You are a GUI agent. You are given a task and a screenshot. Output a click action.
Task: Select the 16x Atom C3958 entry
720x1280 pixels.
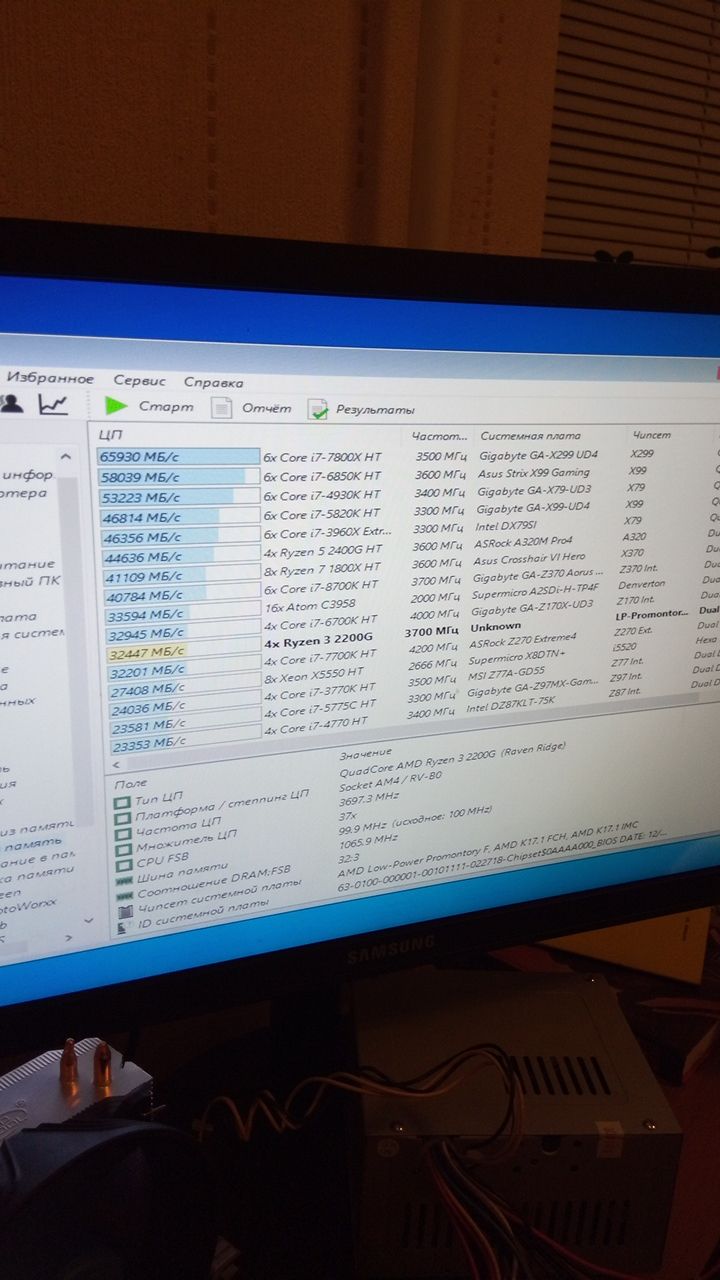coord(310,605)
